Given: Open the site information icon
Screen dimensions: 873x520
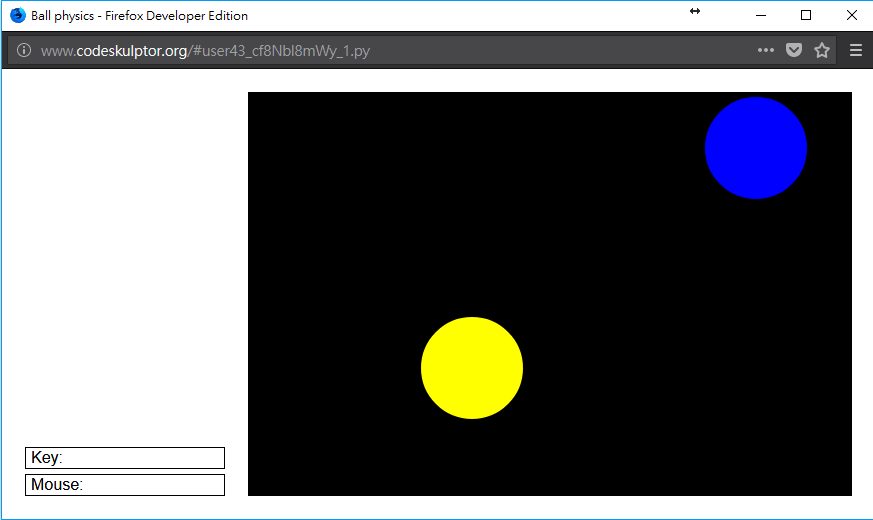Looking at the screenshot, I should 24,51.
